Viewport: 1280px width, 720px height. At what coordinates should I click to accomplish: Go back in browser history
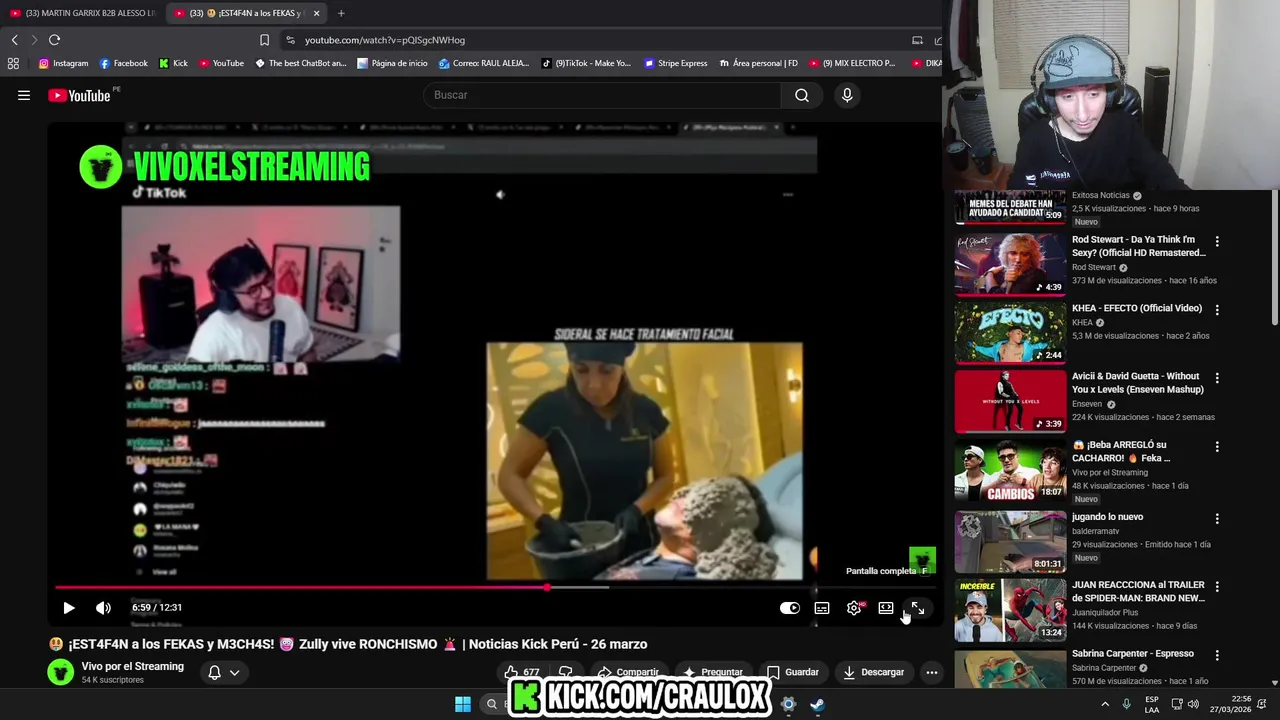14,40
